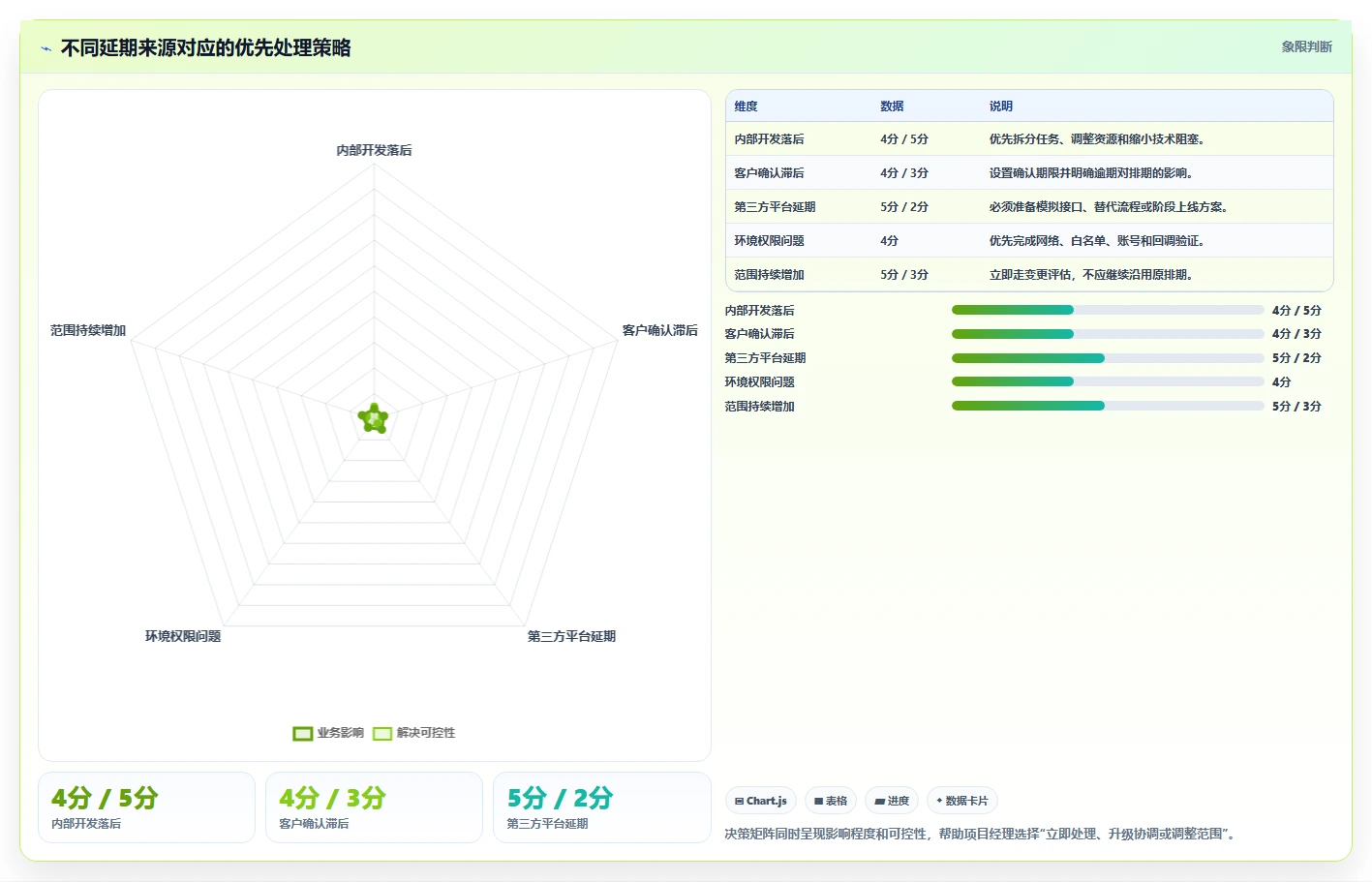Viewport: 1372px width, 882px height.
Task: Click progress value 4分 / 5分 beside 内部开发落后 bar
Action: tap(1296, 311)
